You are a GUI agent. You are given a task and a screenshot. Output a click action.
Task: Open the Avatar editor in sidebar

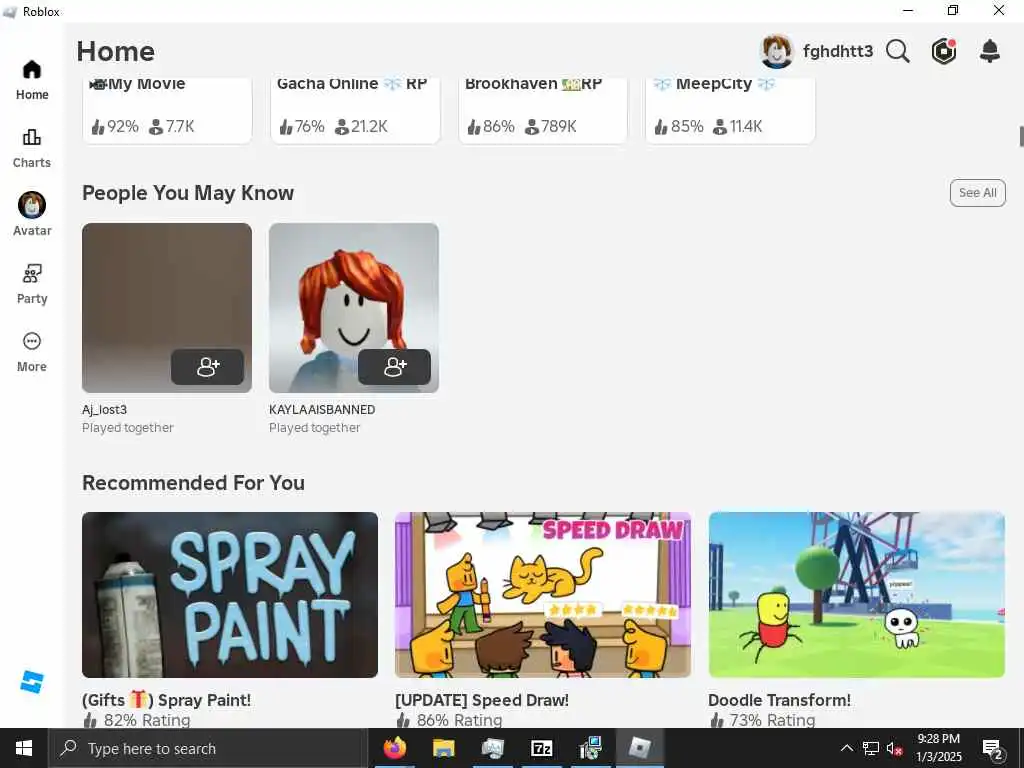32,215
